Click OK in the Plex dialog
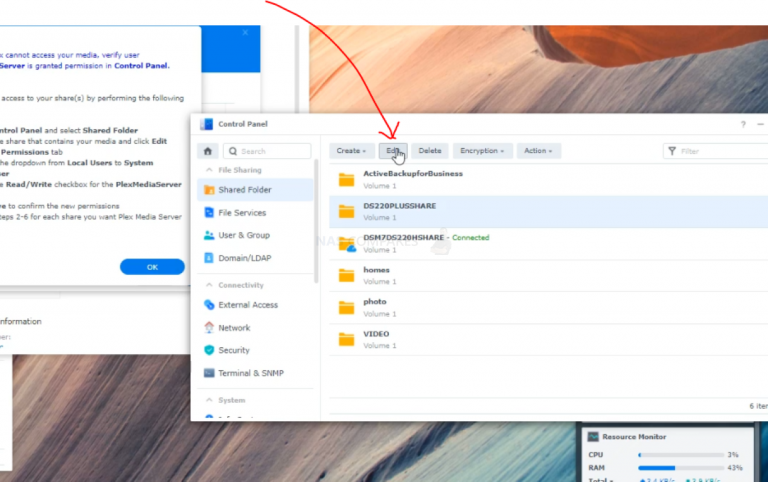 pyautogui.click(x=152, y=267)
